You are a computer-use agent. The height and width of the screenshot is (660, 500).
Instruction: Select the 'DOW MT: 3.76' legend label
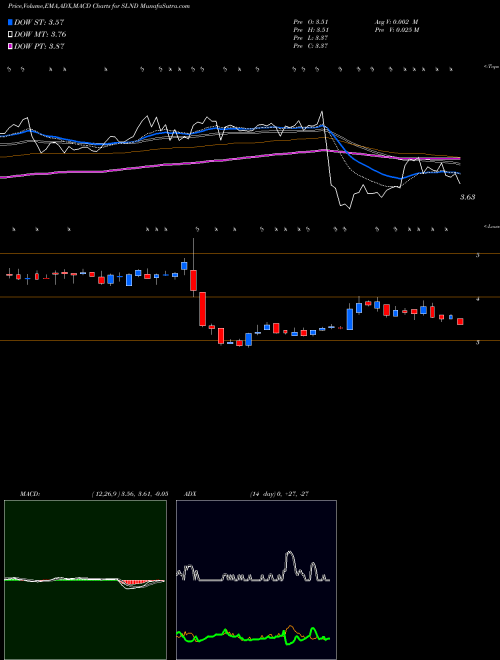point(40,35)
